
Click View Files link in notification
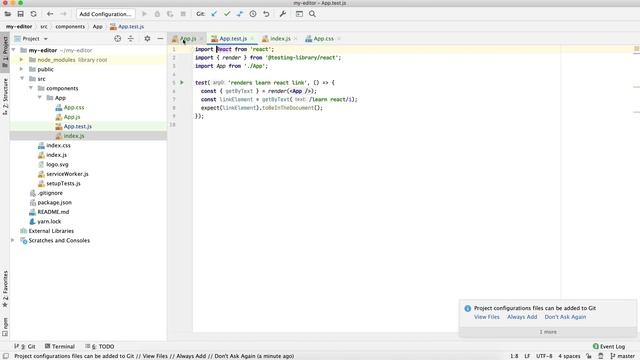(487, 317)
